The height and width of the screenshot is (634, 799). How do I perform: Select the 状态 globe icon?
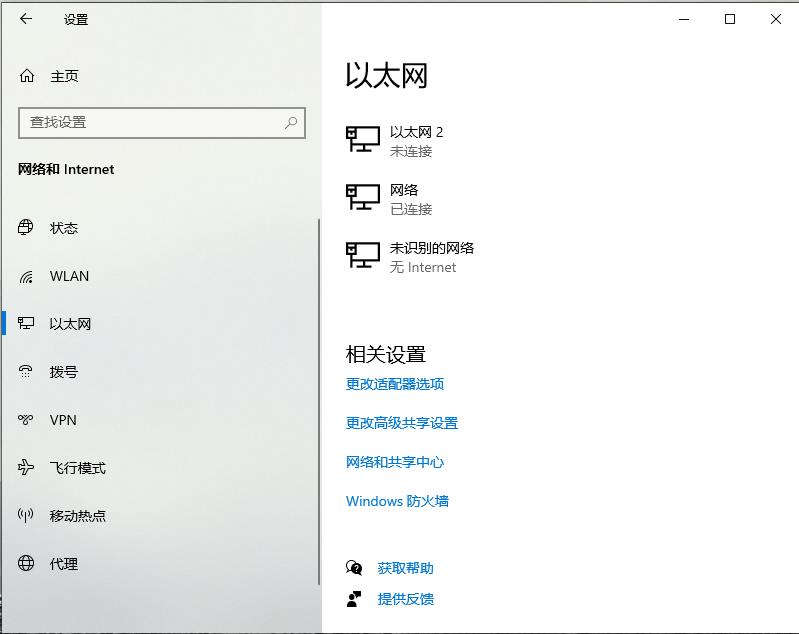click(x=25, y=227)
